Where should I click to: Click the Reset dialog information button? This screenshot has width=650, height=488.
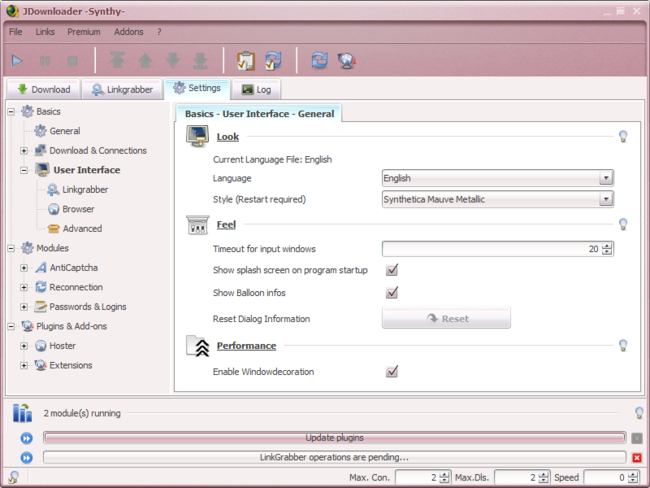(446, 318)
